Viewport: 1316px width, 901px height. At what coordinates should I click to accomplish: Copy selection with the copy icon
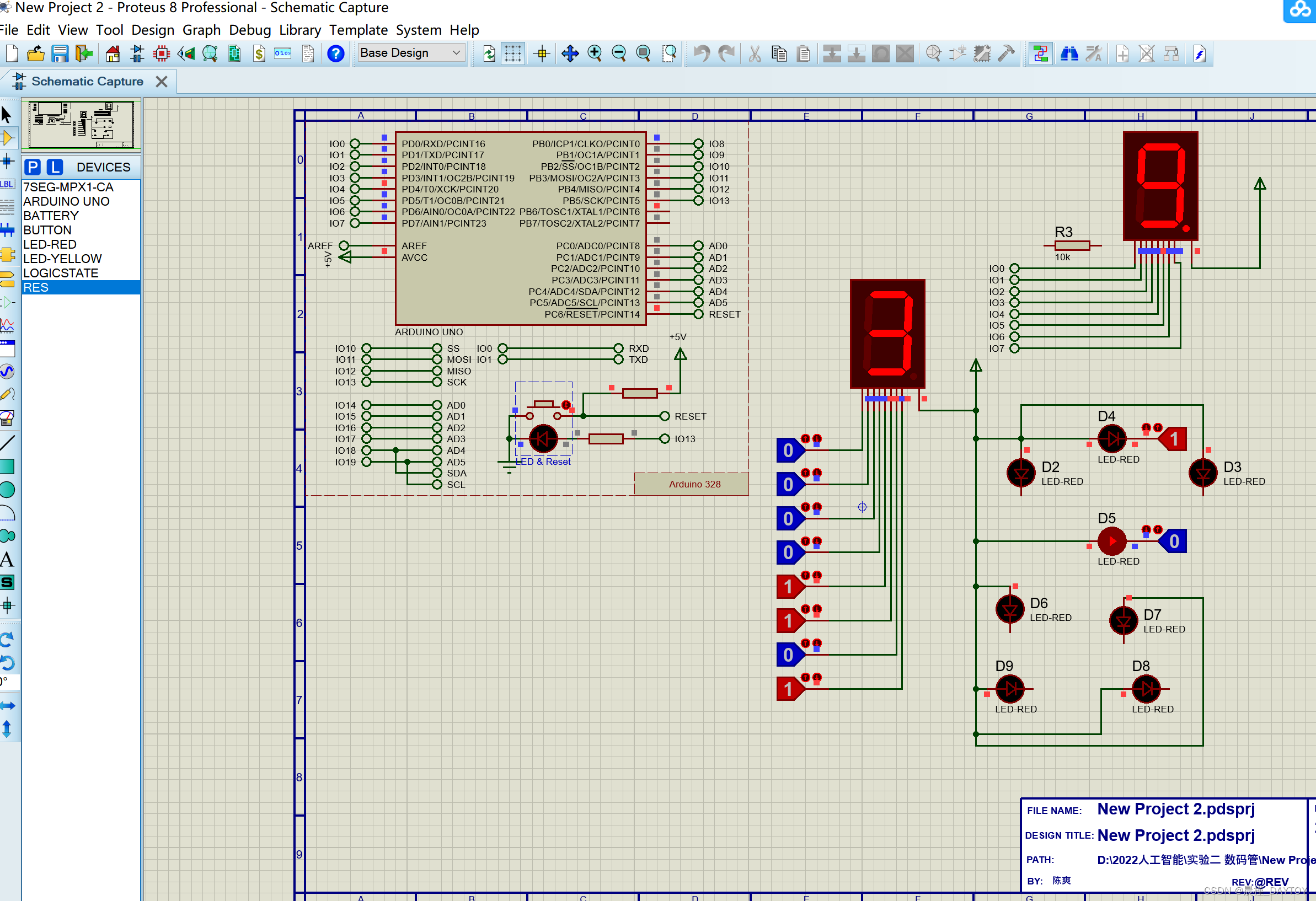[779, 54]
